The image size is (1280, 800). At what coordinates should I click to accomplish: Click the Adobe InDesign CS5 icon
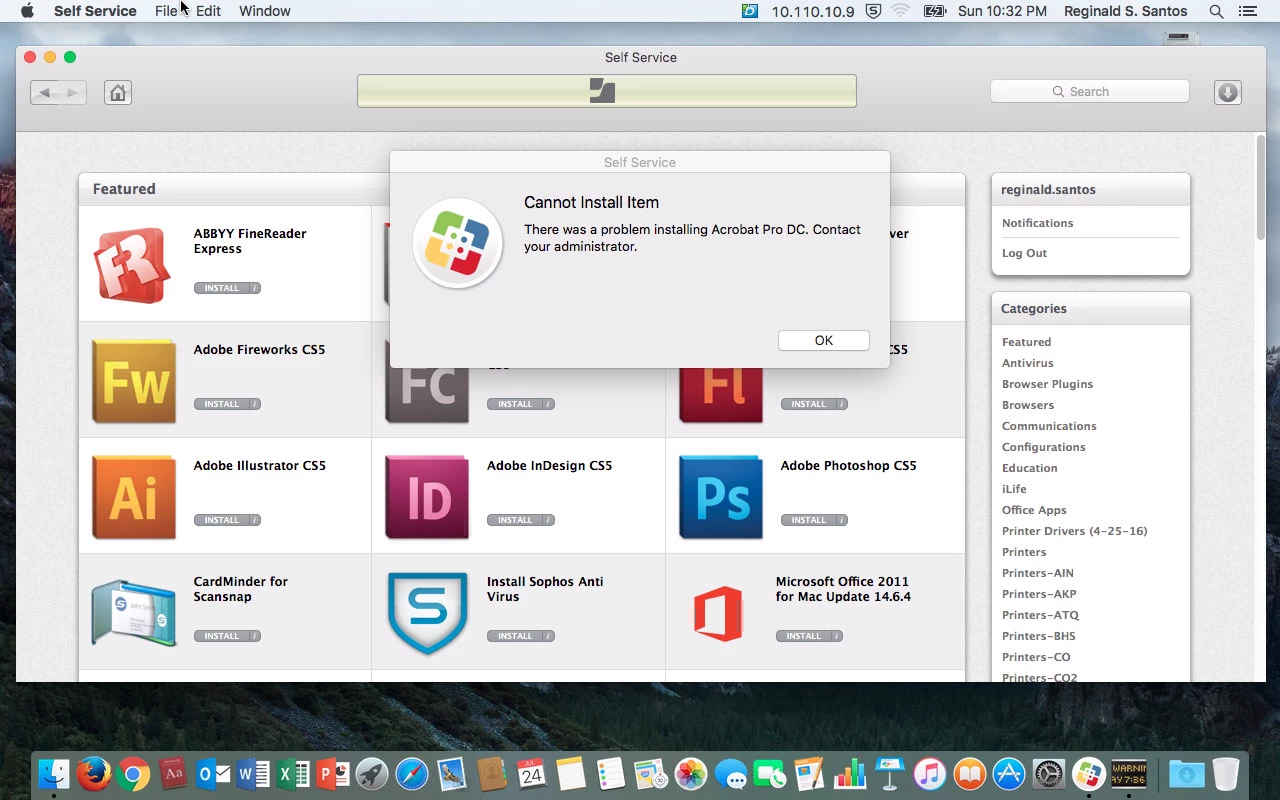(427, 497)
